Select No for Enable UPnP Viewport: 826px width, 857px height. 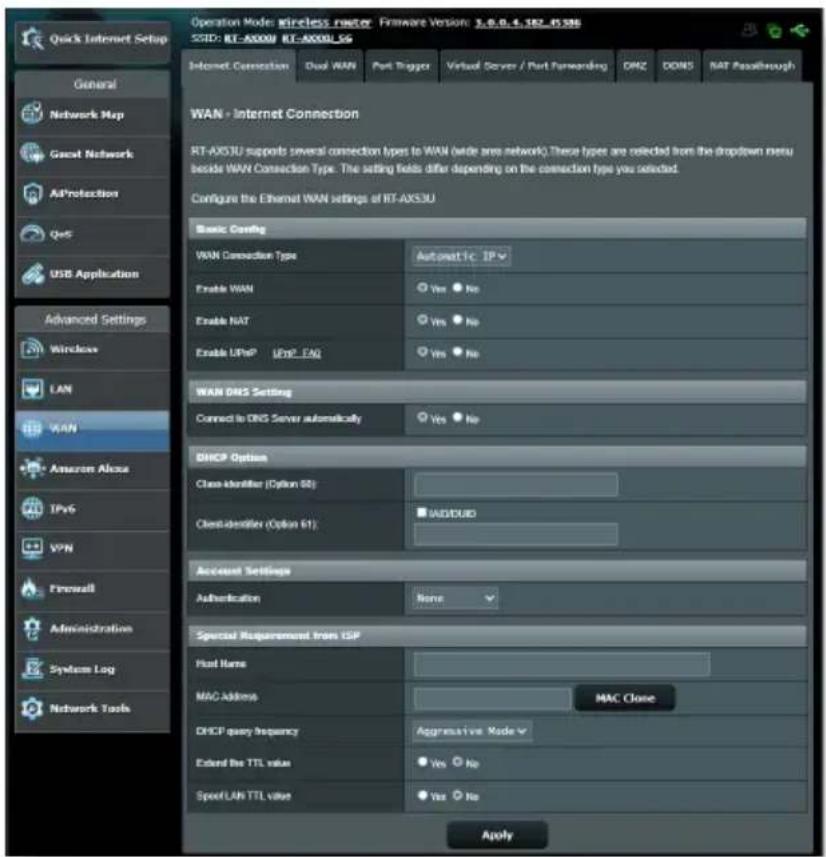click(458, 351)
